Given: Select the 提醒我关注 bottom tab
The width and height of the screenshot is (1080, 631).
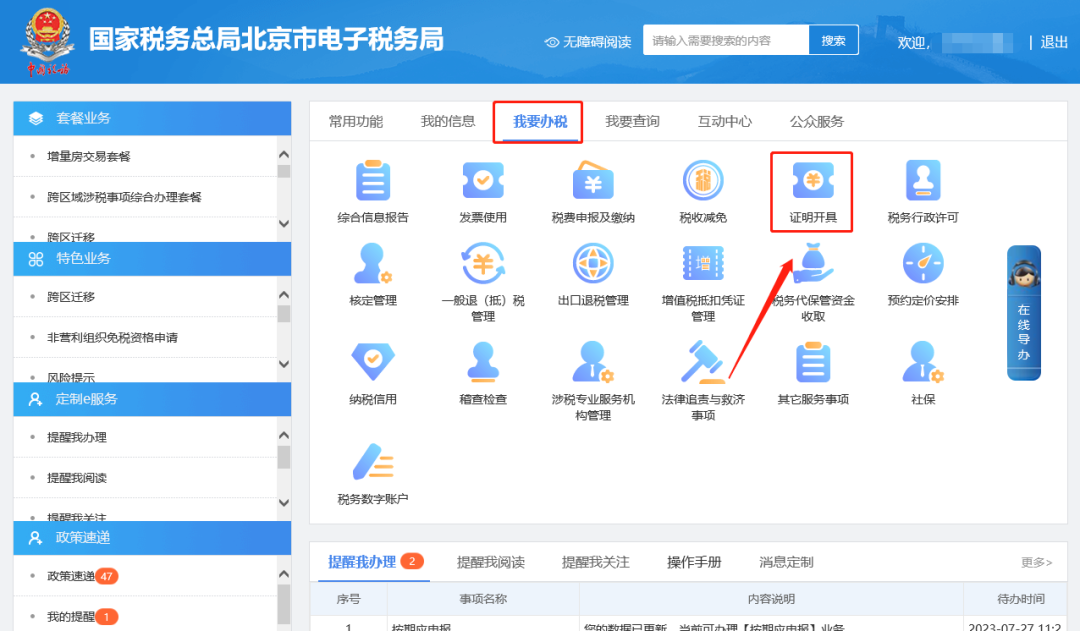Looking at the screenshot, I should [x=596, y=562].
